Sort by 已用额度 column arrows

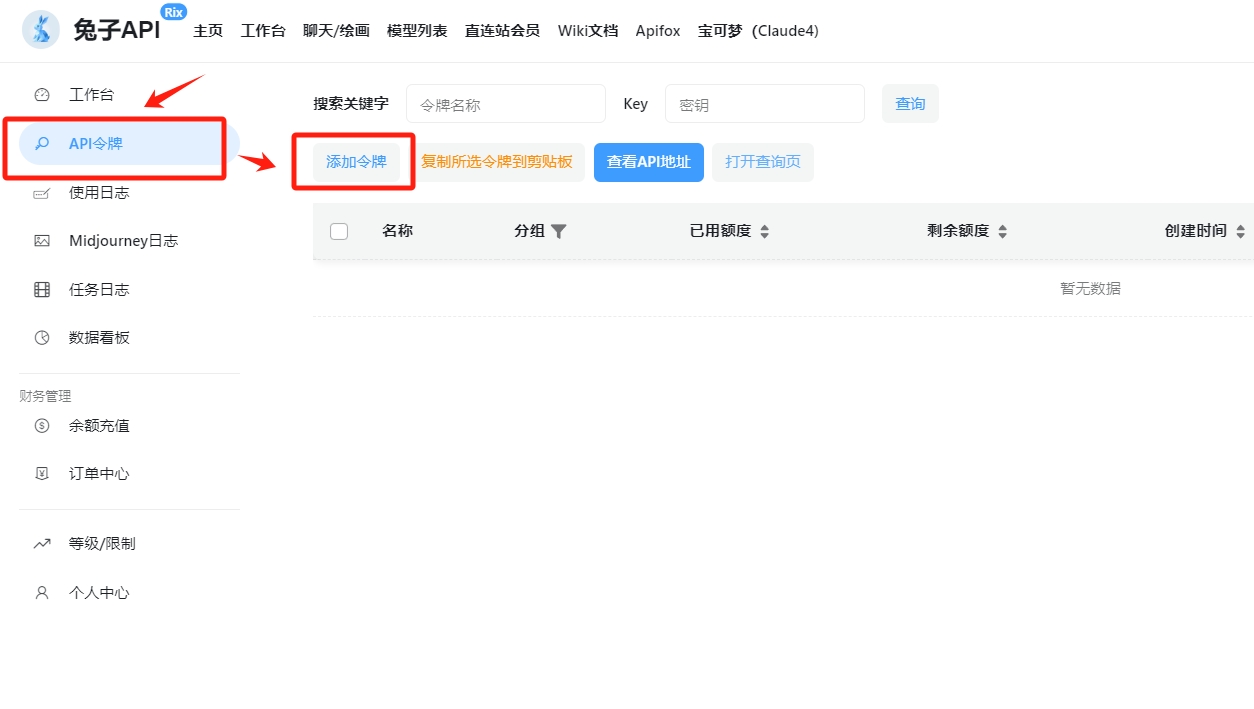pyautogui.click(x=765, y=232)
